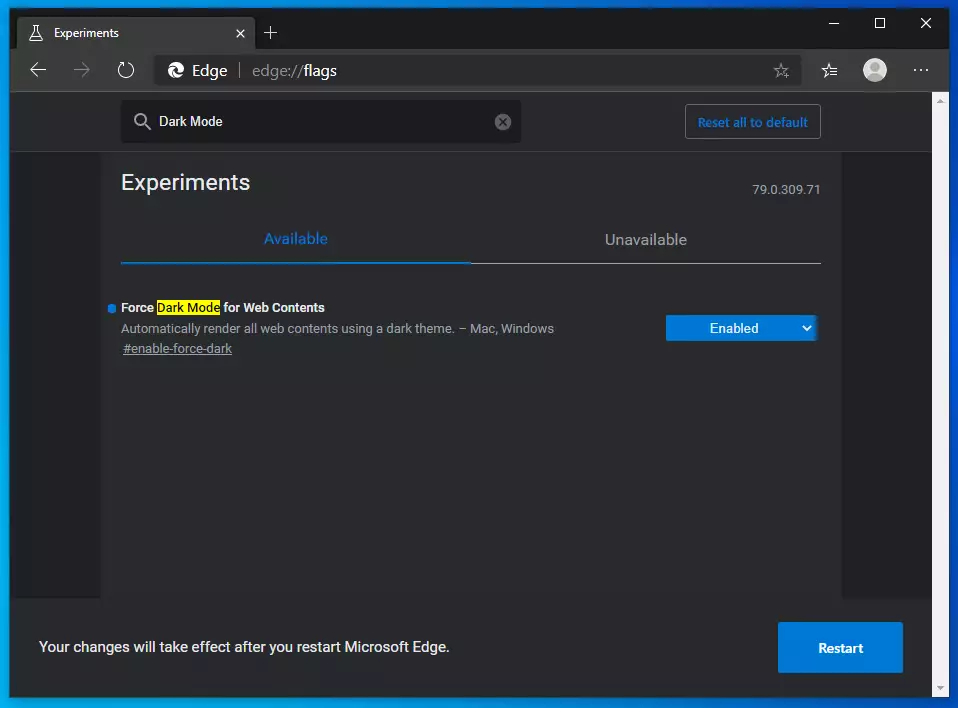The image size is (958, 708).
Task: Maximize the Edge window
Action: coord(880,23)
